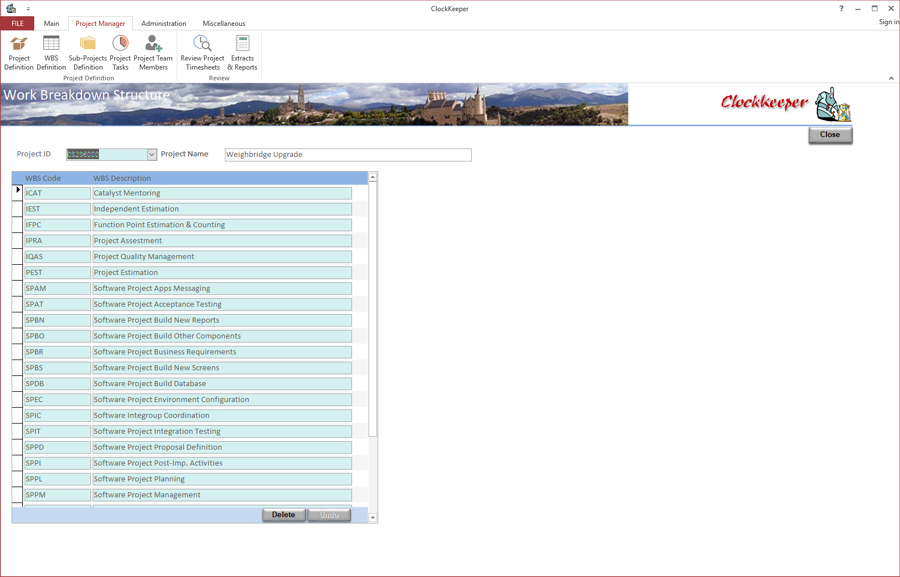900x577 pixels.
Task: Click Software Project Build Other Components
Action: (x=222, y=336)
